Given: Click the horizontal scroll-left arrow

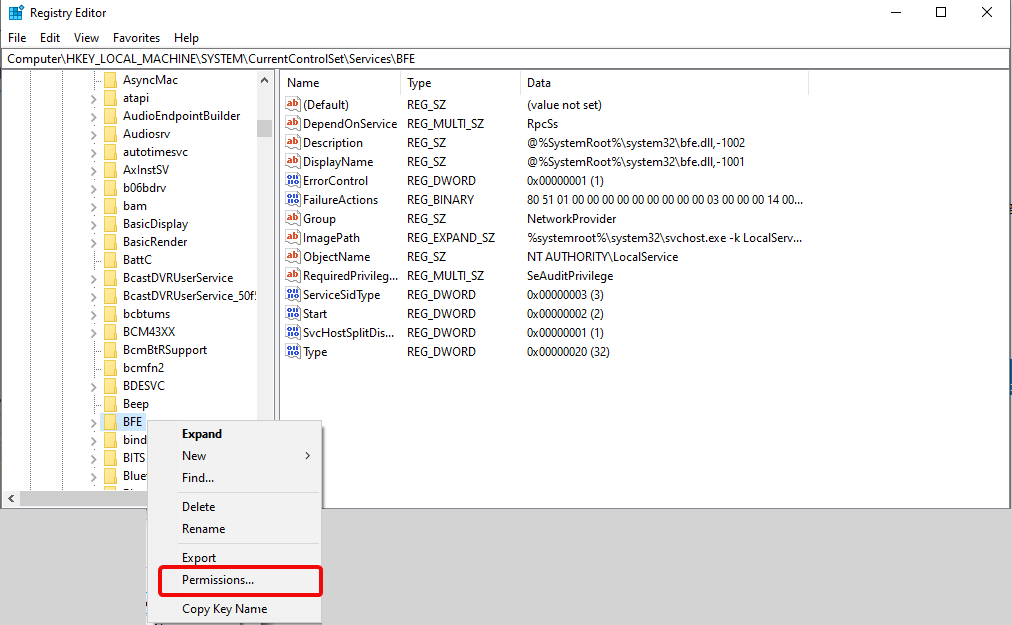Looking at the screenshot, I should [11, 498].
